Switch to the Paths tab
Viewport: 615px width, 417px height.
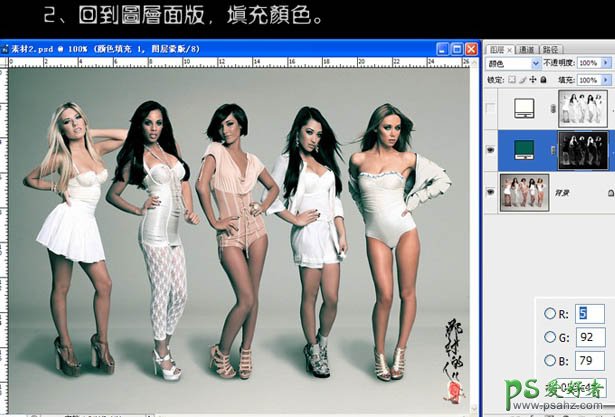tap(551, 47)
